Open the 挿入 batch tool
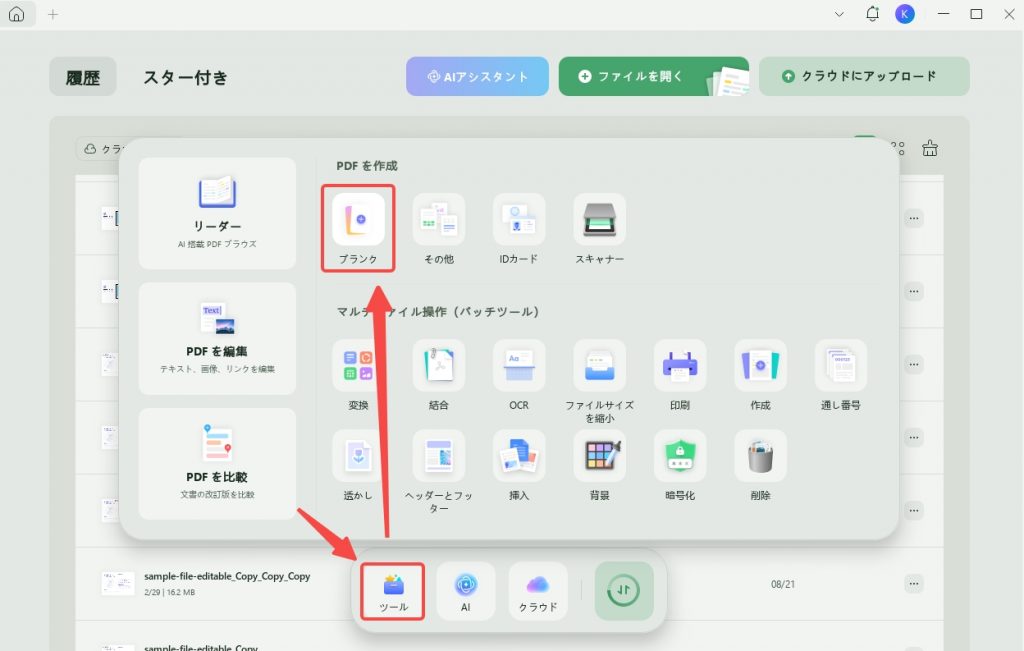The height and width of the screenshot is (651, 1024). tap(519, 465)
